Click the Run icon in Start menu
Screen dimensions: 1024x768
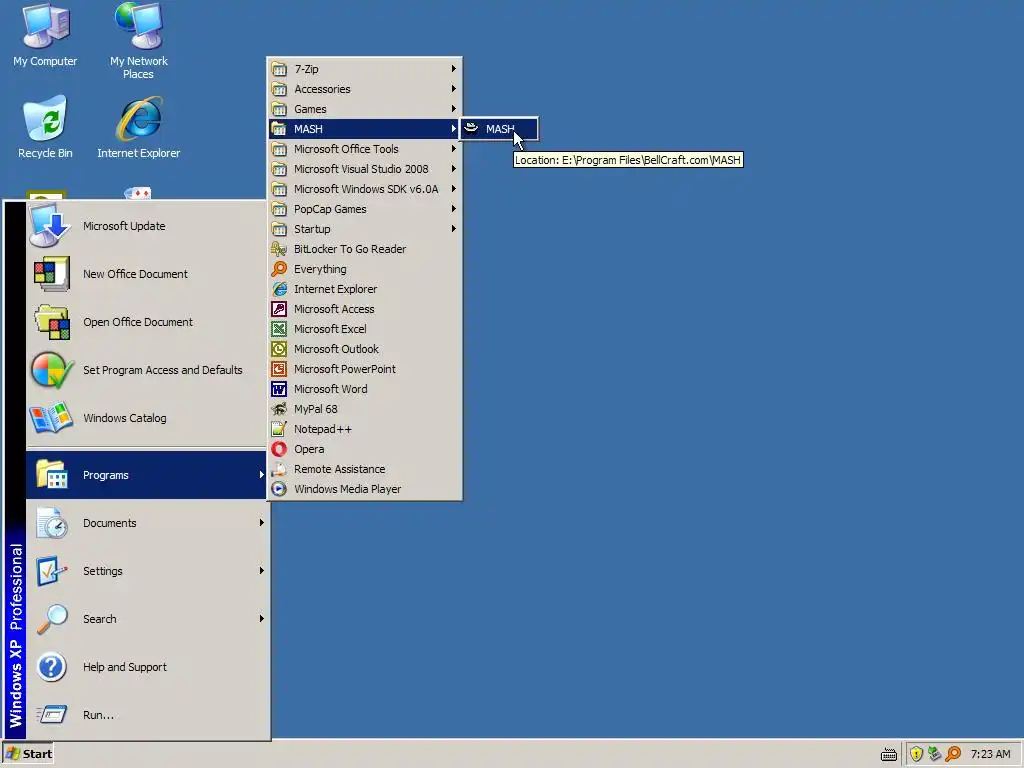pyautogui.click(x=51, y=714)
